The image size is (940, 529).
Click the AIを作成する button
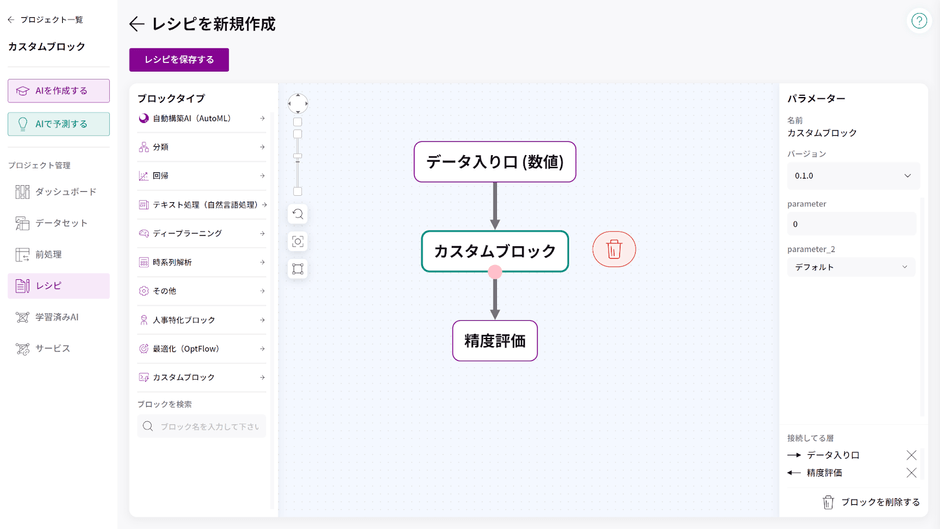coord(58,91)
